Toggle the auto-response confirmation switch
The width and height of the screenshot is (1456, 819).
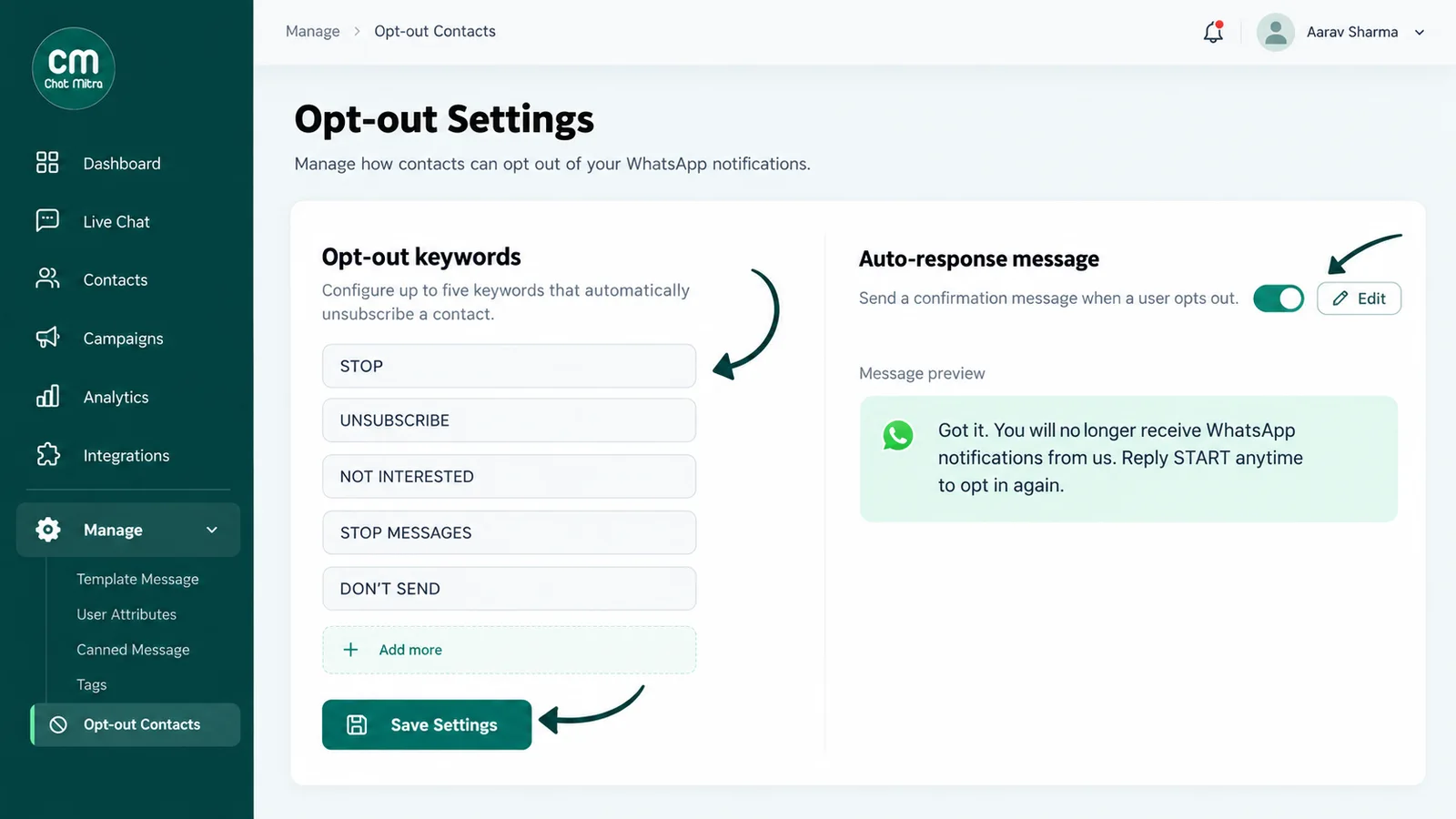click(x=1279, y=298)
